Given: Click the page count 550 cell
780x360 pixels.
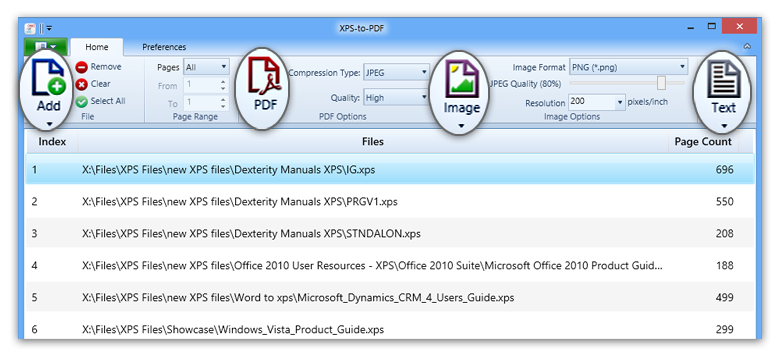Looking at the screenshot, I should point(725,202).
